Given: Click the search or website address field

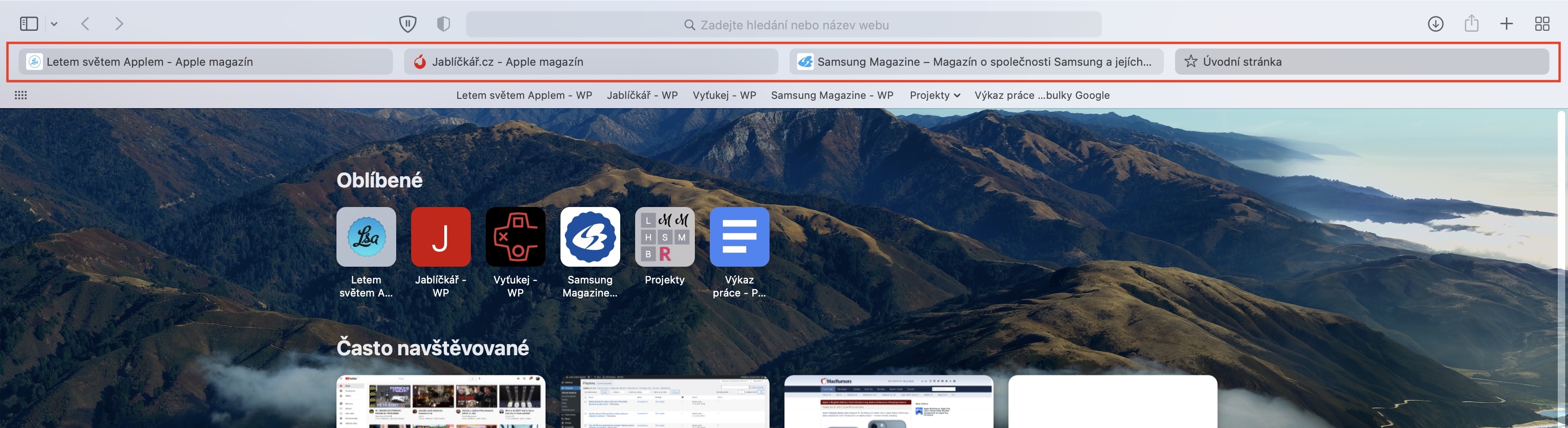Looking at the screenshot, I should [x=784, y=24].
